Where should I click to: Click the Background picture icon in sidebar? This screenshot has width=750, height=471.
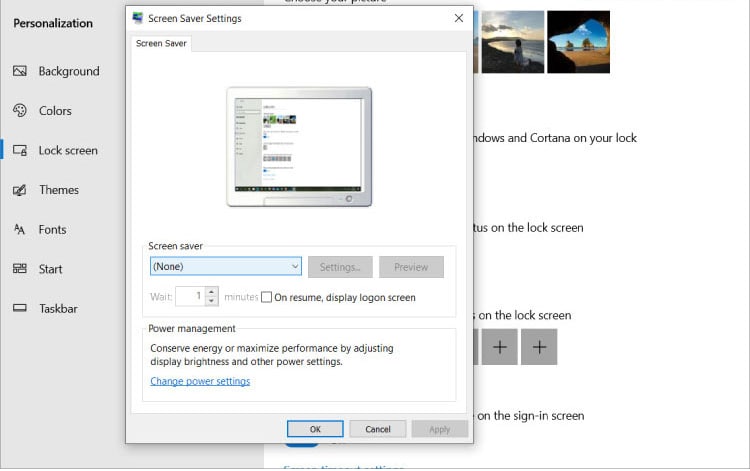[x=19, y=71]
